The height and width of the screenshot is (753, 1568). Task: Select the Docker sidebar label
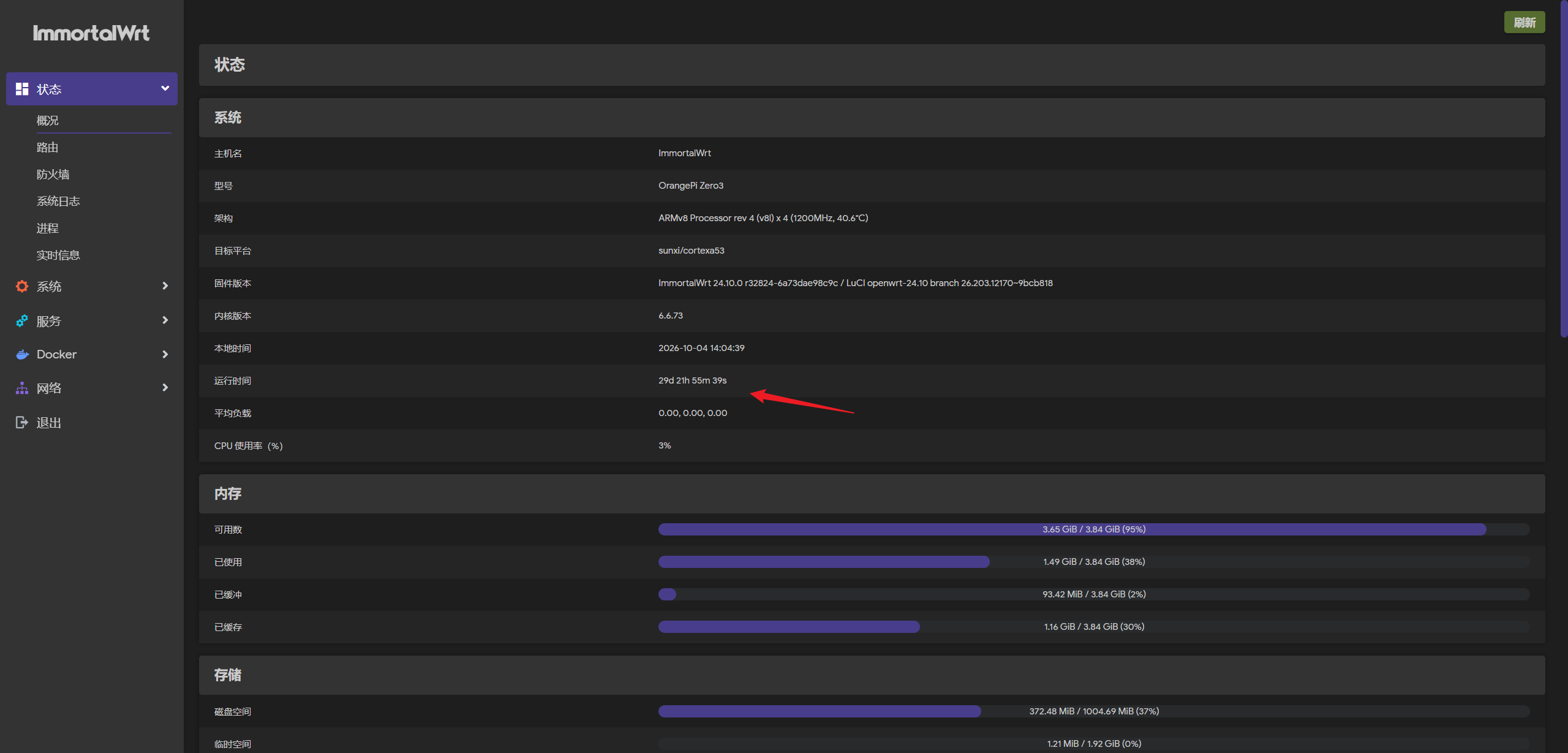57,354
